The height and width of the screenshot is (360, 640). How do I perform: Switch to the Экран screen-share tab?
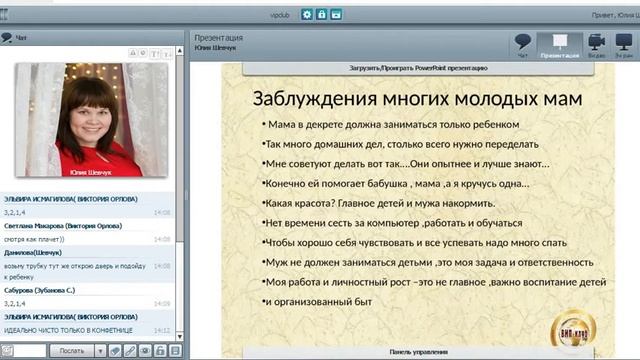tap(624, 46)
